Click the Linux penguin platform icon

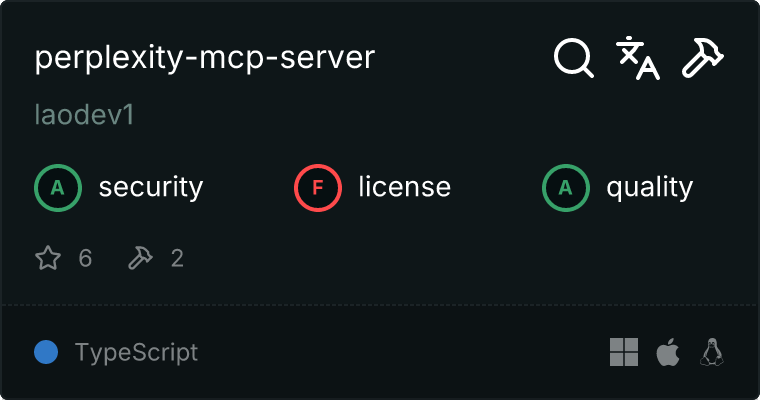pos(712,352)
